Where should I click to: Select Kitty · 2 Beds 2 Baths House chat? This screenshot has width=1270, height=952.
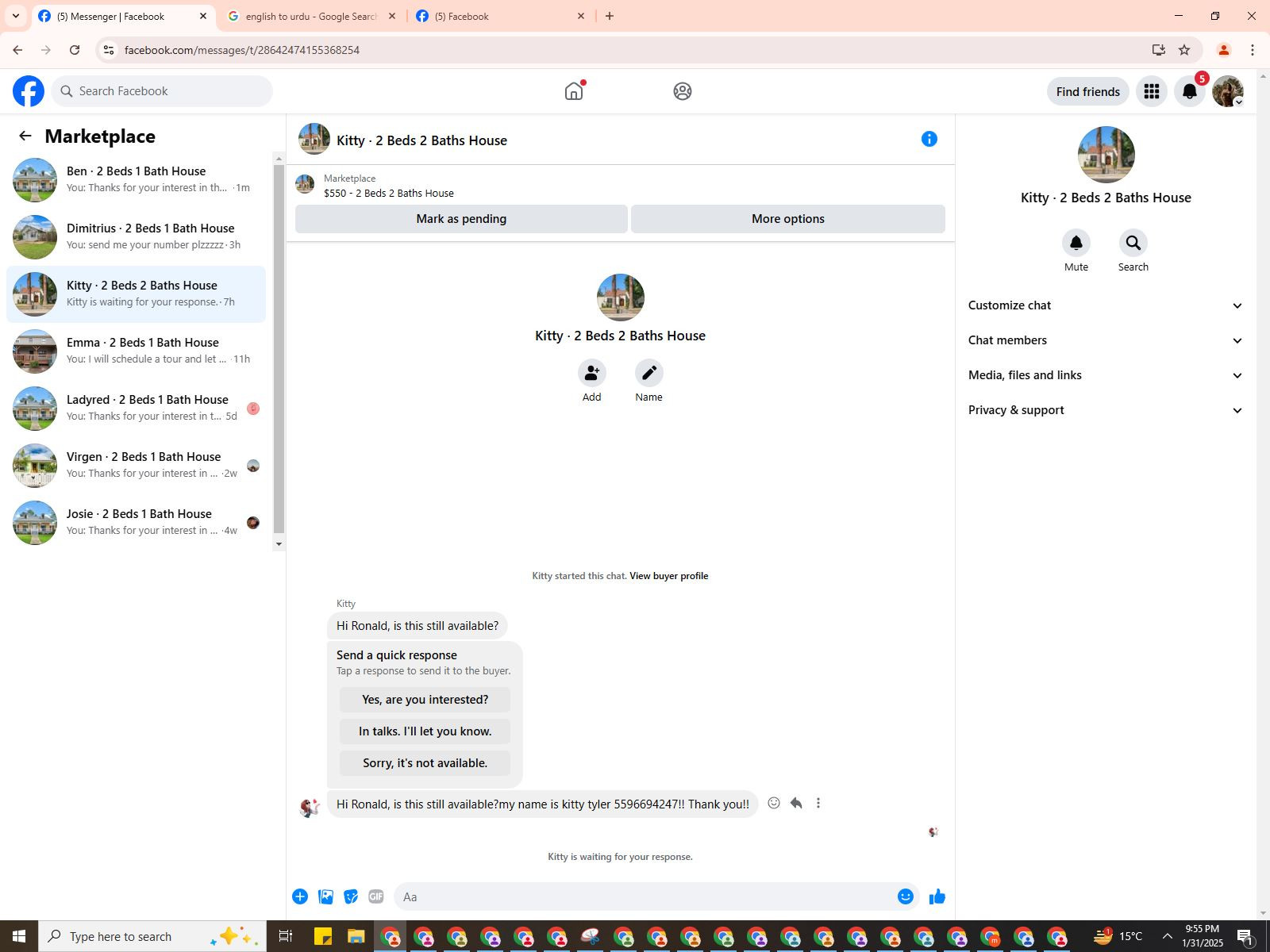click(x=137, y=294)
